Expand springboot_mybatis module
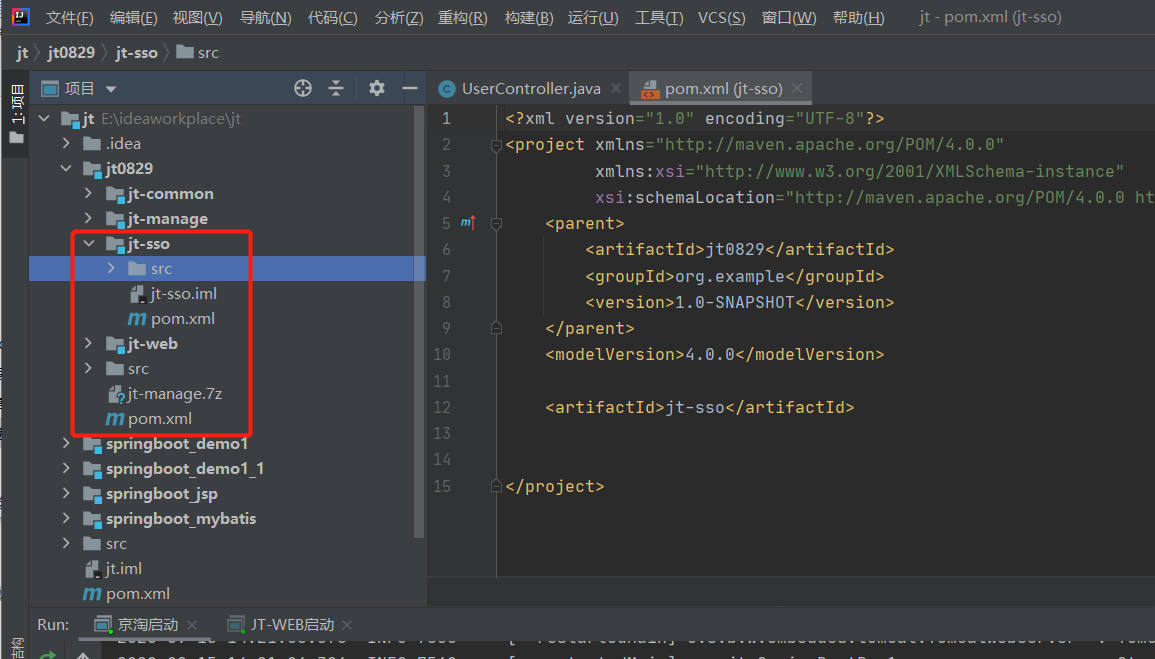Screen dimensions: 1155x659 click(66, 519)
